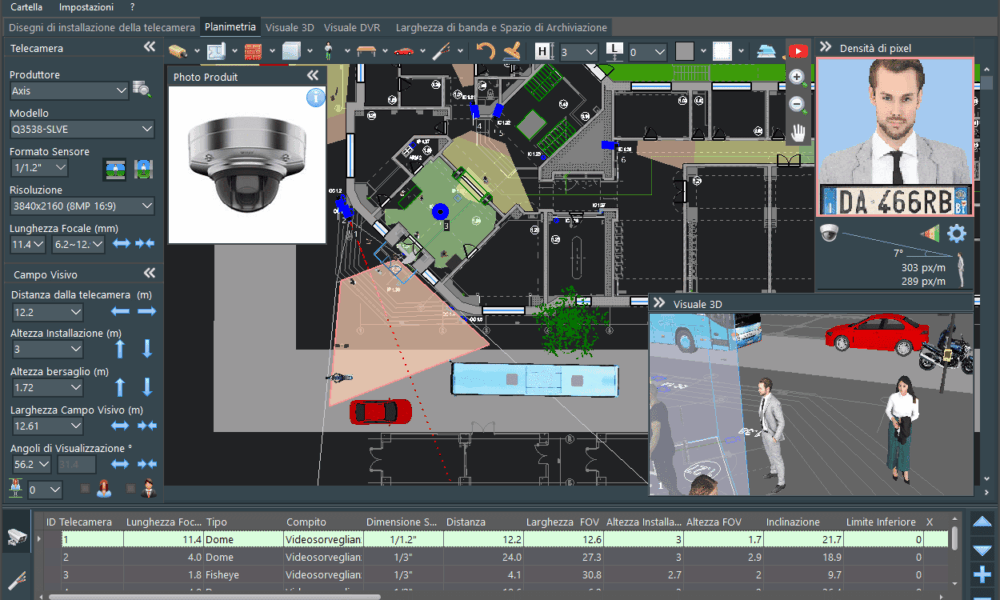Click the color scale triangle in Densità di pixel
This screenshot has width=1000, height=600.
click(930, 233)
